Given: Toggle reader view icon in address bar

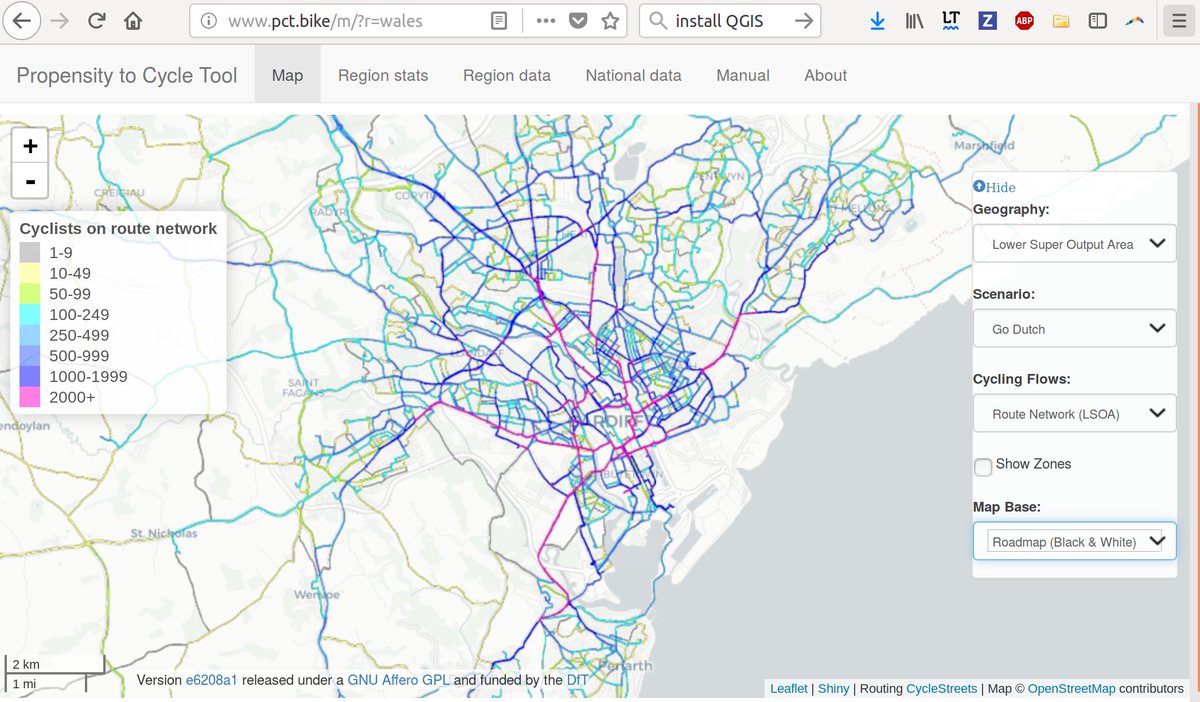Looking at the screenshot, I should pos(499,21).
